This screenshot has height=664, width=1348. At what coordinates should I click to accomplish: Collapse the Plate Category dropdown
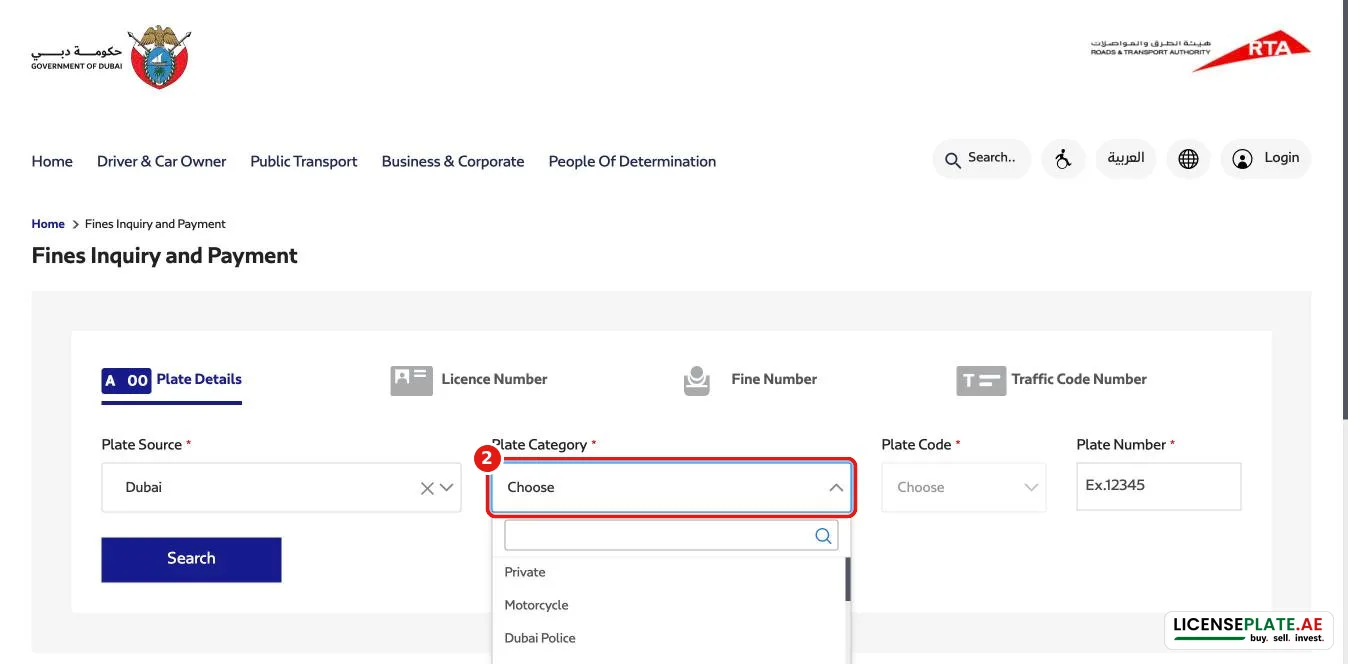point(835,488)
